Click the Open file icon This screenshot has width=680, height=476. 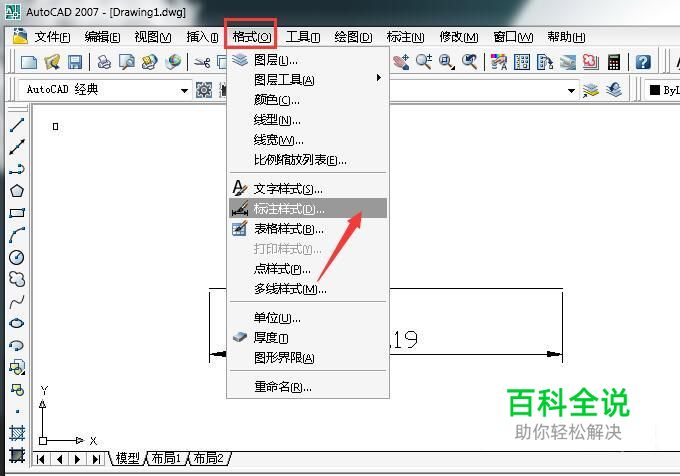[x=52, y=62]
